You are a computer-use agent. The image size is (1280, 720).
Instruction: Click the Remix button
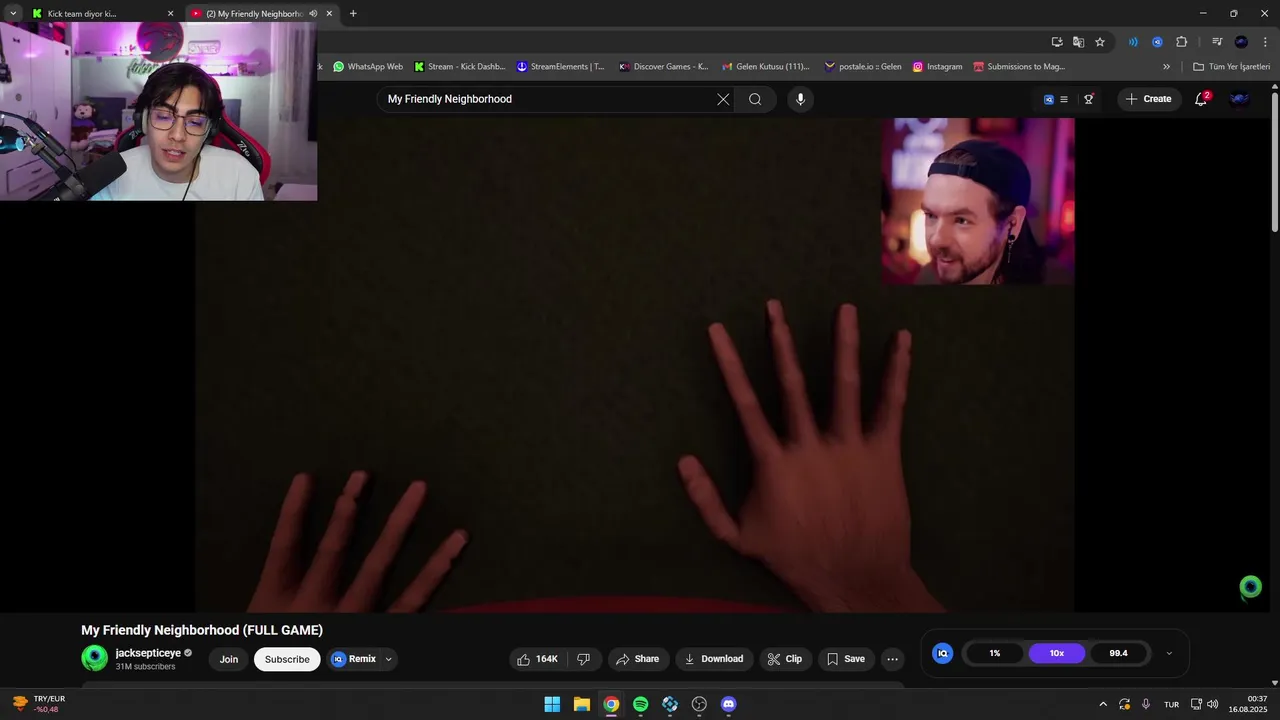354,659
